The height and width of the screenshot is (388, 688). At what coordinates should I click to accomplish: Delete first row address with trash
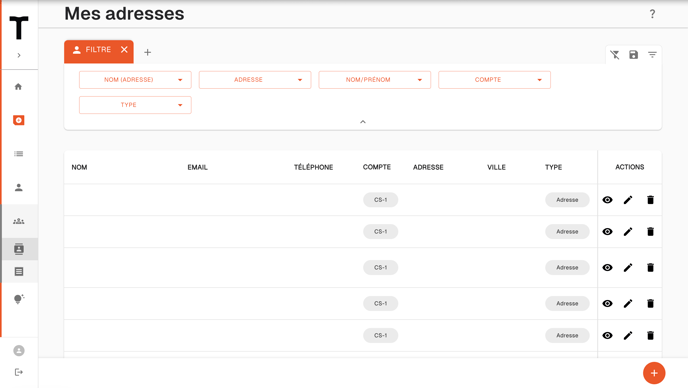pyautogui.click(x=650, y=200)
